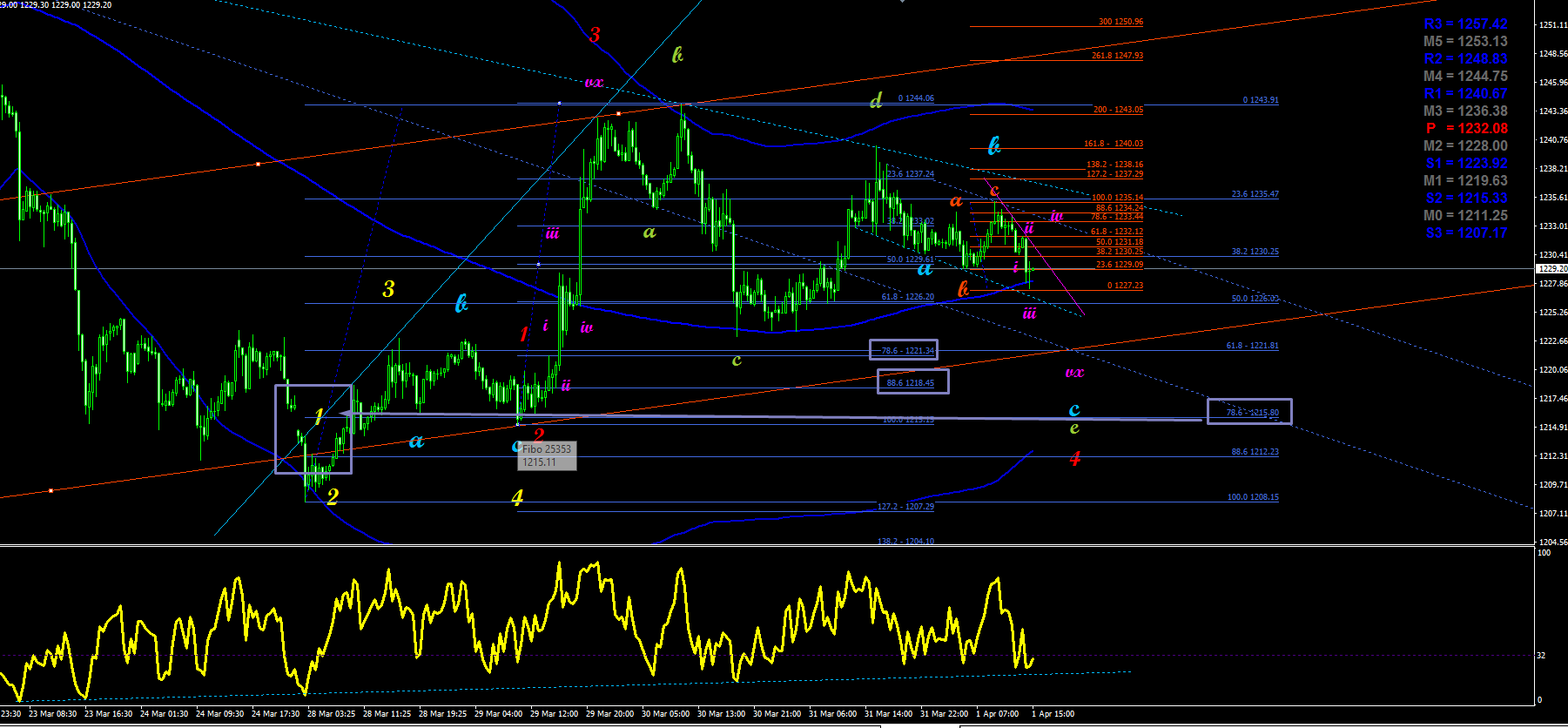The width and height of the screenshot is (1568, 728).
Task: Select the 88.6 1234.24 Fibonacci label
Action: coord(1119,207)
